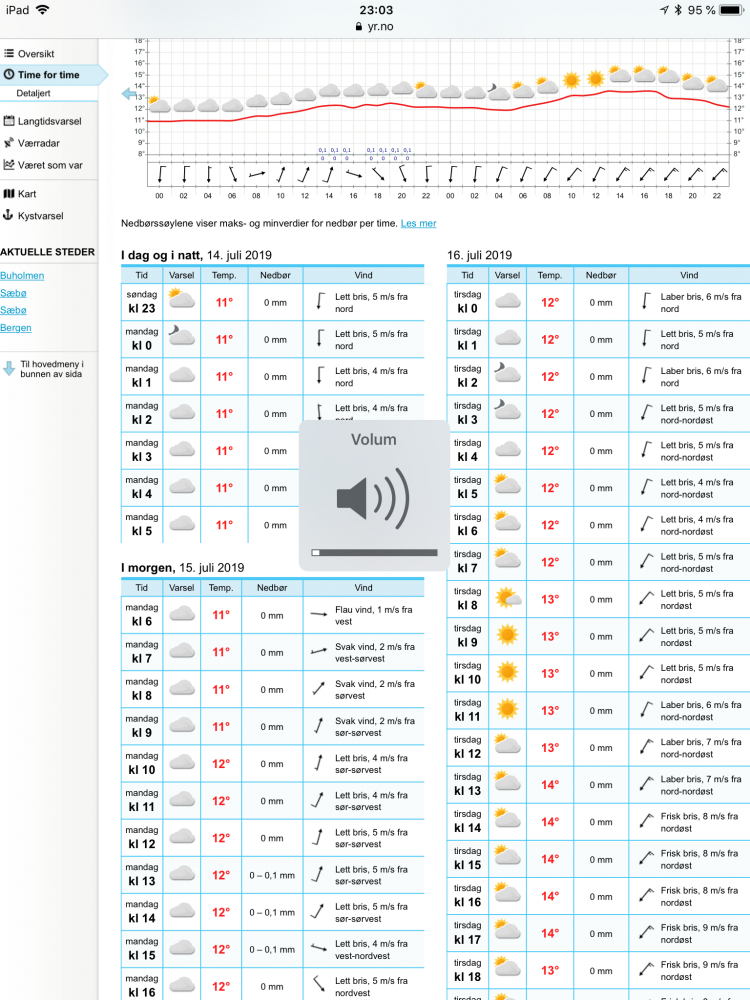750x1000 pixels.
Task: Click the I dag og i natt heading
Action: coord(196,255)
